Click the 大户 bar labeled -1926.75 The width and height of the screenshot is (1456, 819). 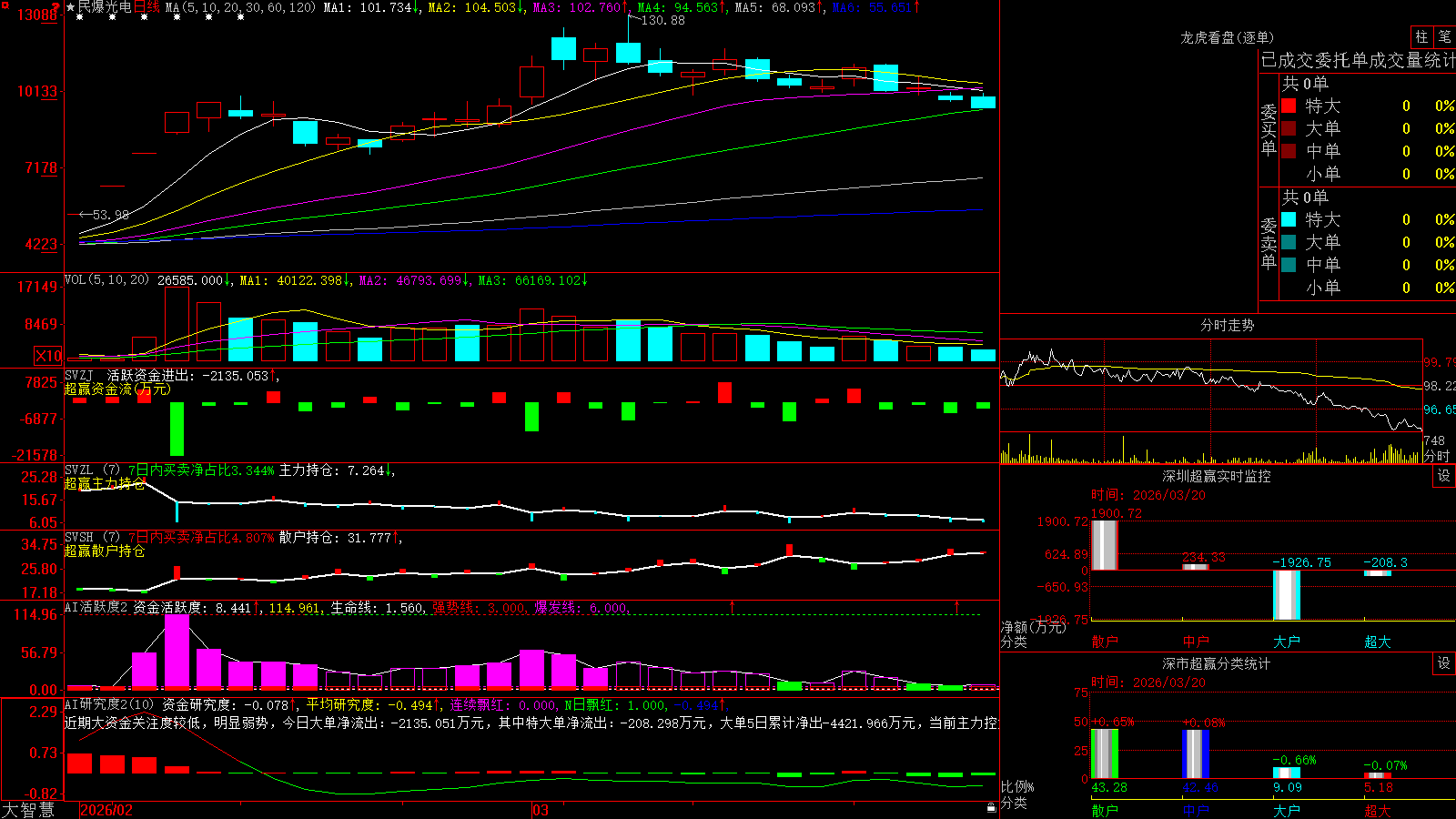(x=1287, y=595)
